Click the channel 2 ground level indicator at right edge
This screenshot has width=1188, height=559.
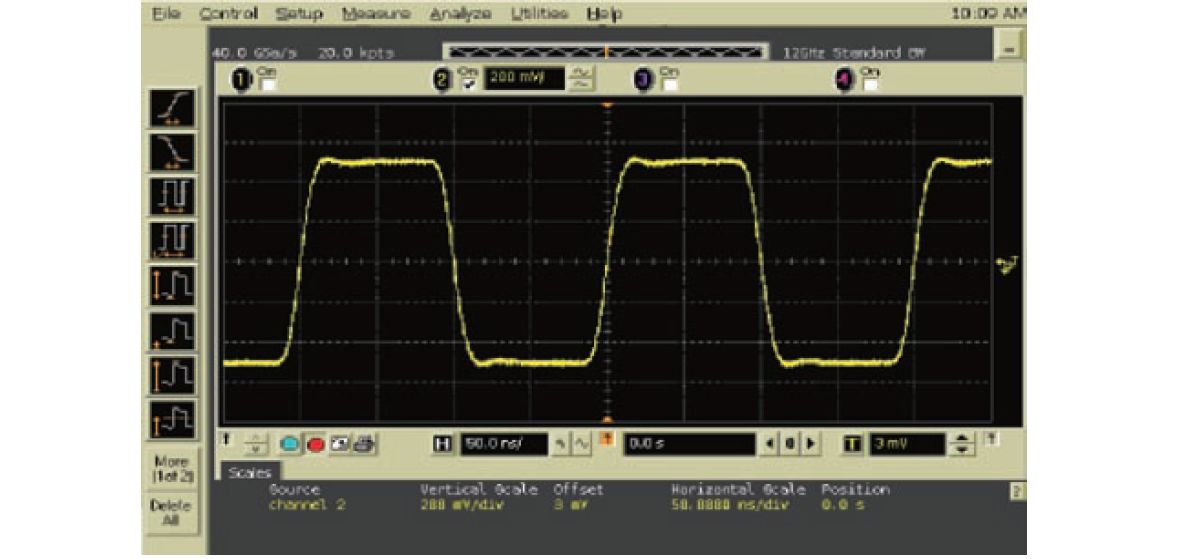1008,263
